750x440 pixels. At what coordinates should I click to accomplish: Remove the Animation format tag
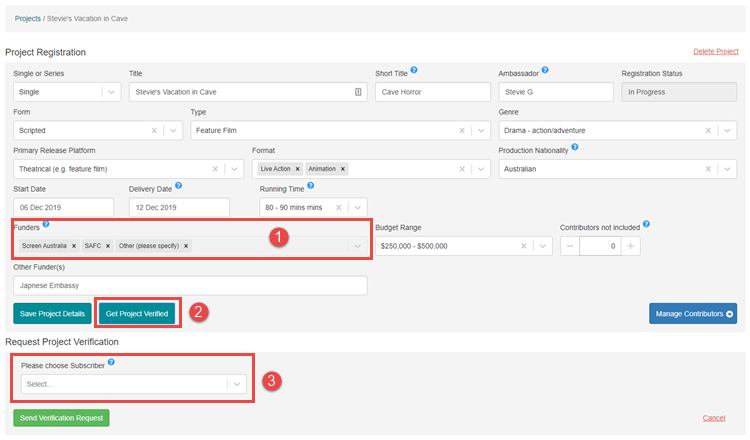click(x=343, y=169)
